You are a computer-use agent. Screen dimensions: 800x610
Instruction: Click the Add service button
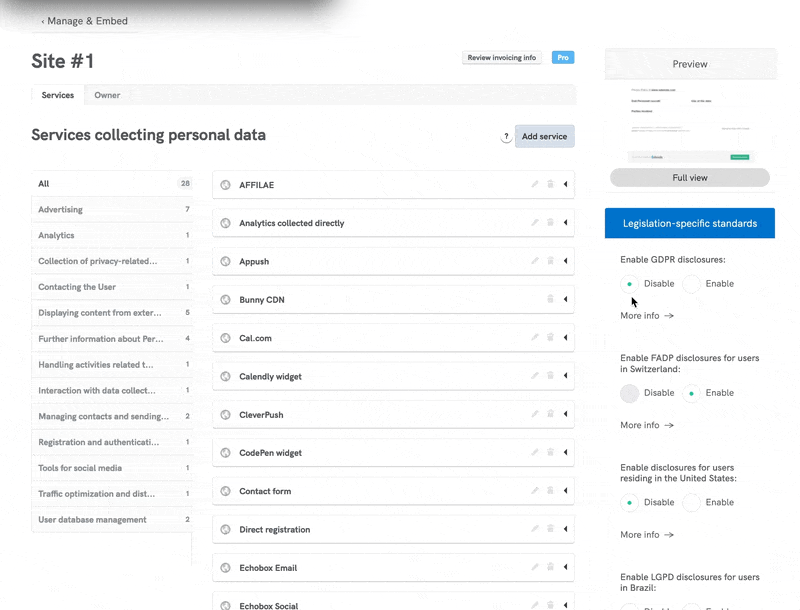pos(544,137)
